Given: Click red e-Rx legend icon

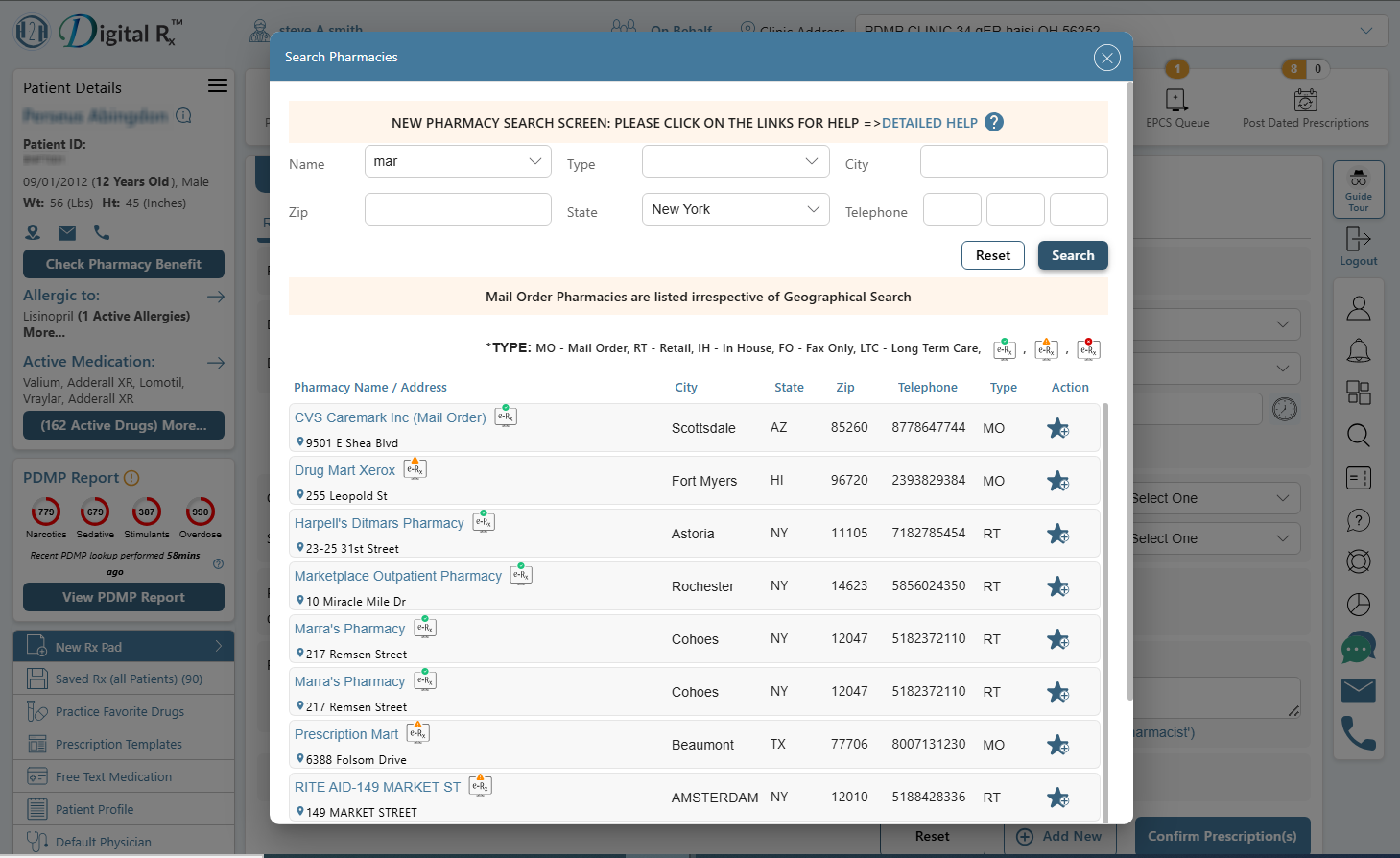Looking at the screenshot, I should (1088, 348).
